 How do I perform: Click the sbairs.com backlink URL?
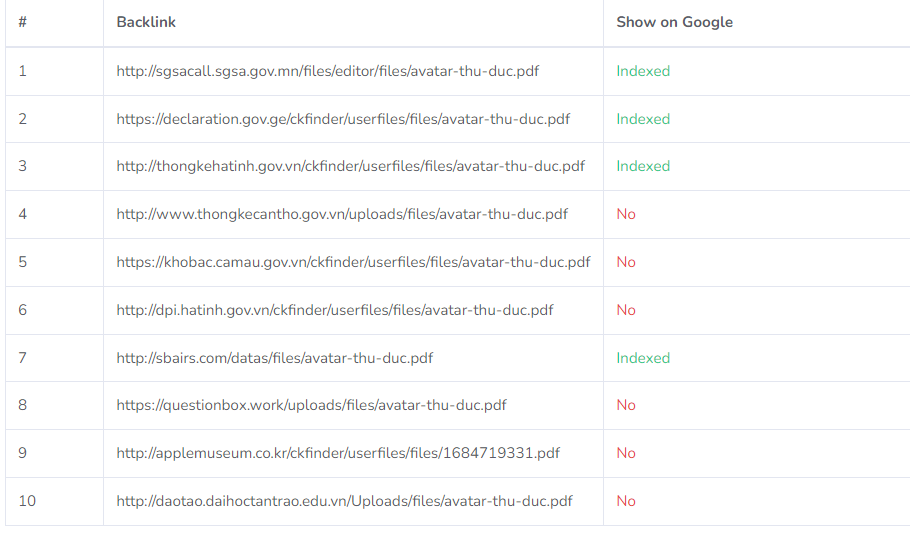tap(275, 358)
